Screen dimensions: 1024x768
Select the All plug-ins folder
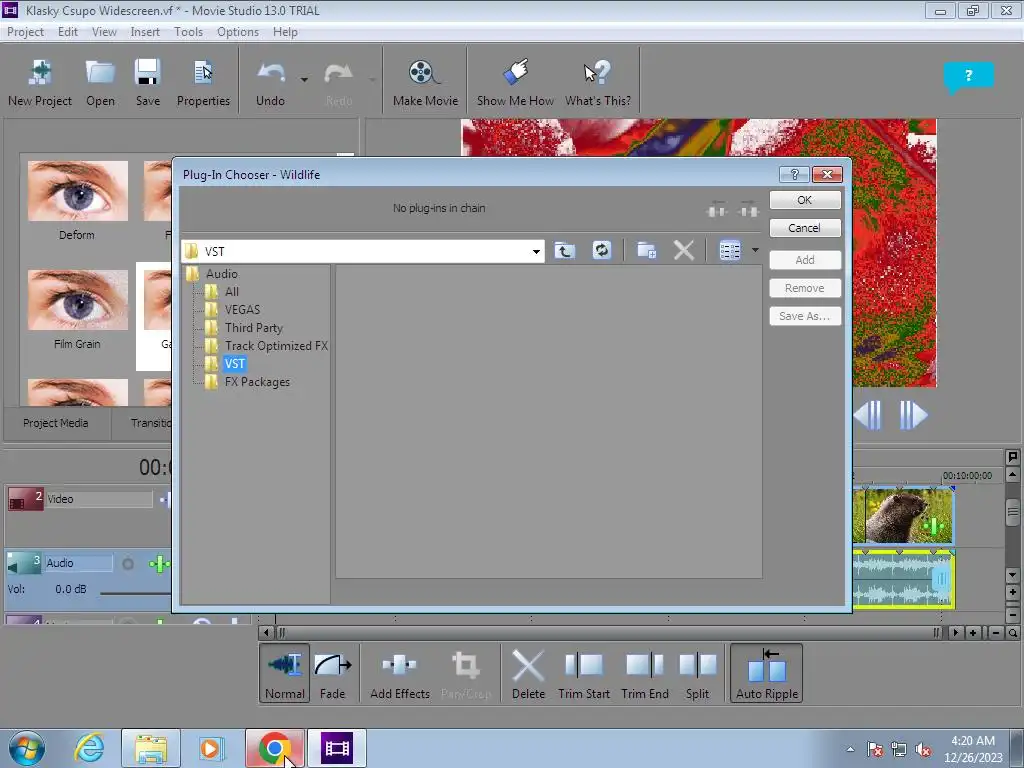[x=232, y=292]
